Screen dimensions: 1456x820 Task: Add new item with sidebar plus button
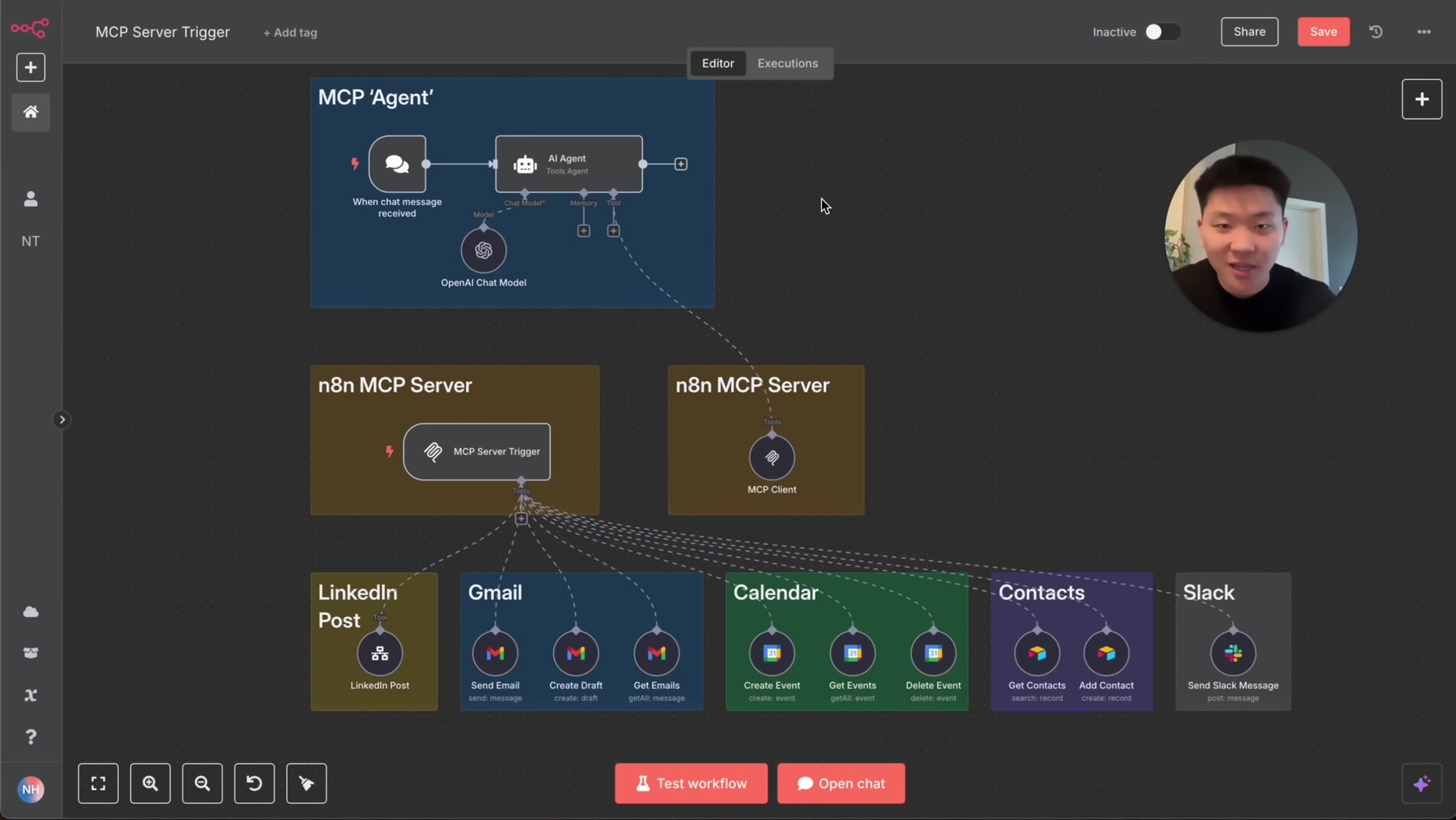[x=31, y=68]
